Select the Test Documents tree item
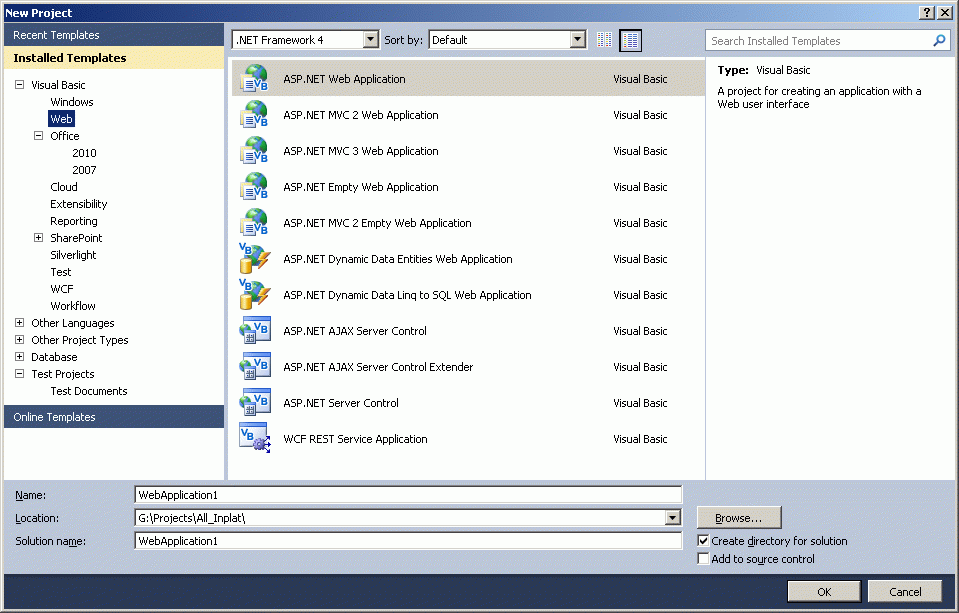 89,391
